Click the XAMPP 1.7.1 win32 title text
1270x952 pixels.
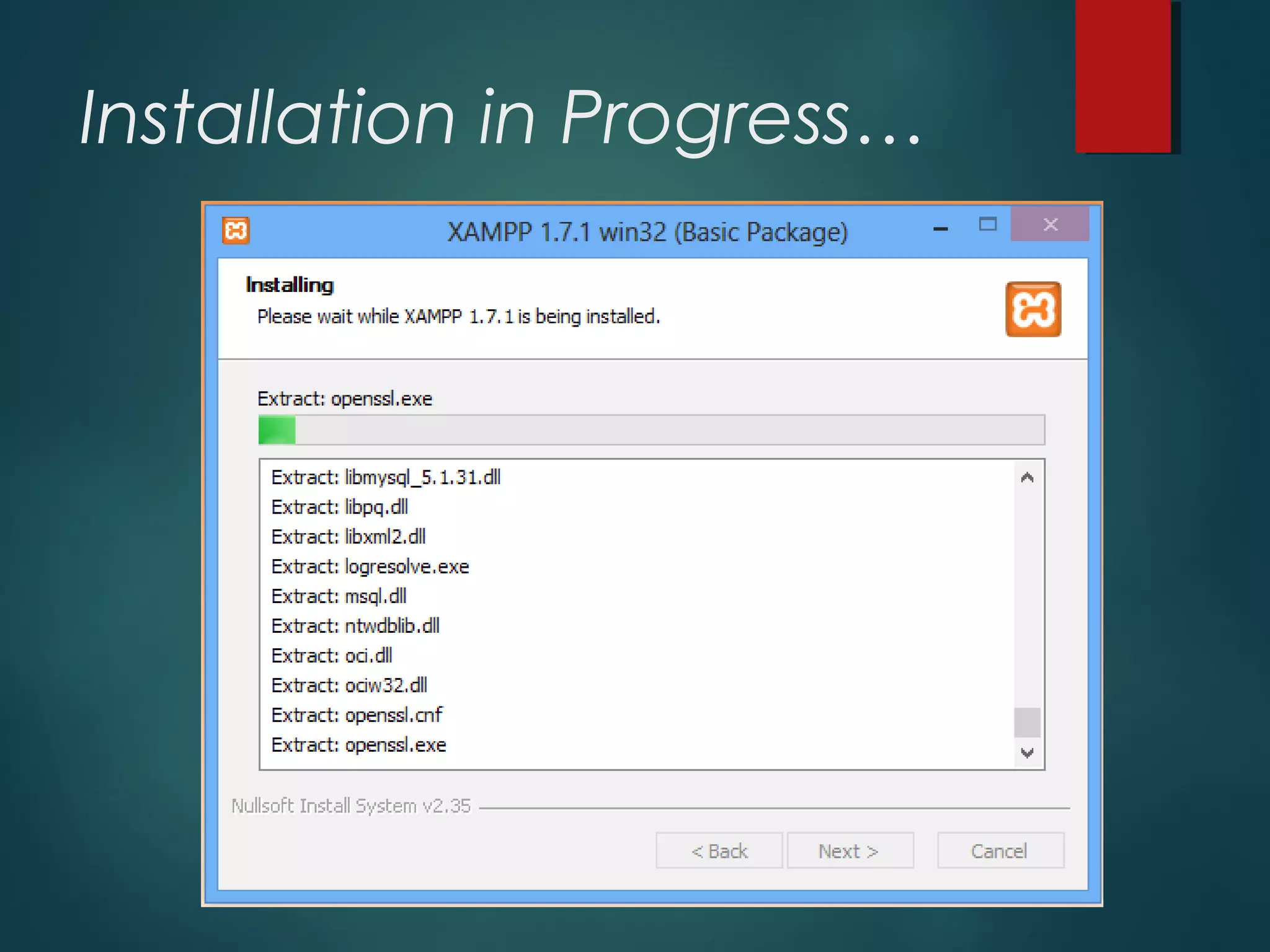coord(647,232)
